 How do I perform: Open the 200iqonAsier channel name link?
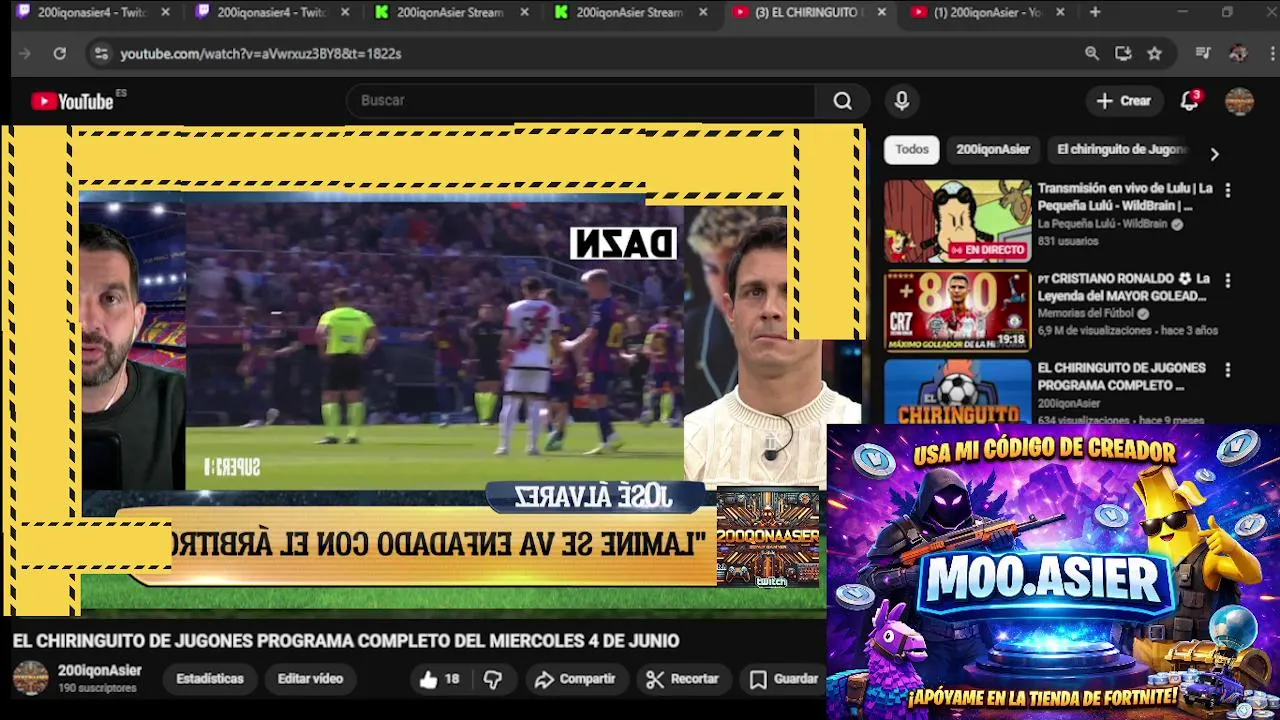coord(100,671)
